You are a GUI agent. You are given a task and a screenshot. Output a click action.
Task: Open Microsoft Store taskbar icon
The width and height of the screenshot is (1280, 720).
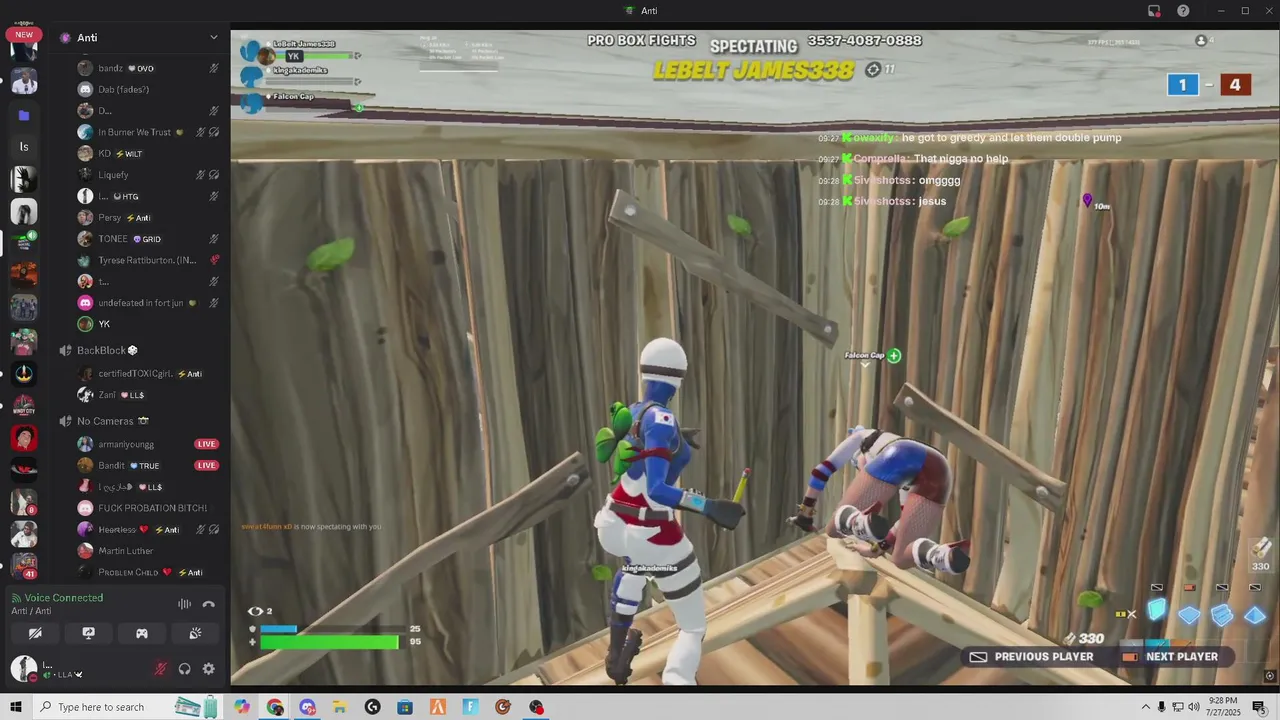(405, 707)
